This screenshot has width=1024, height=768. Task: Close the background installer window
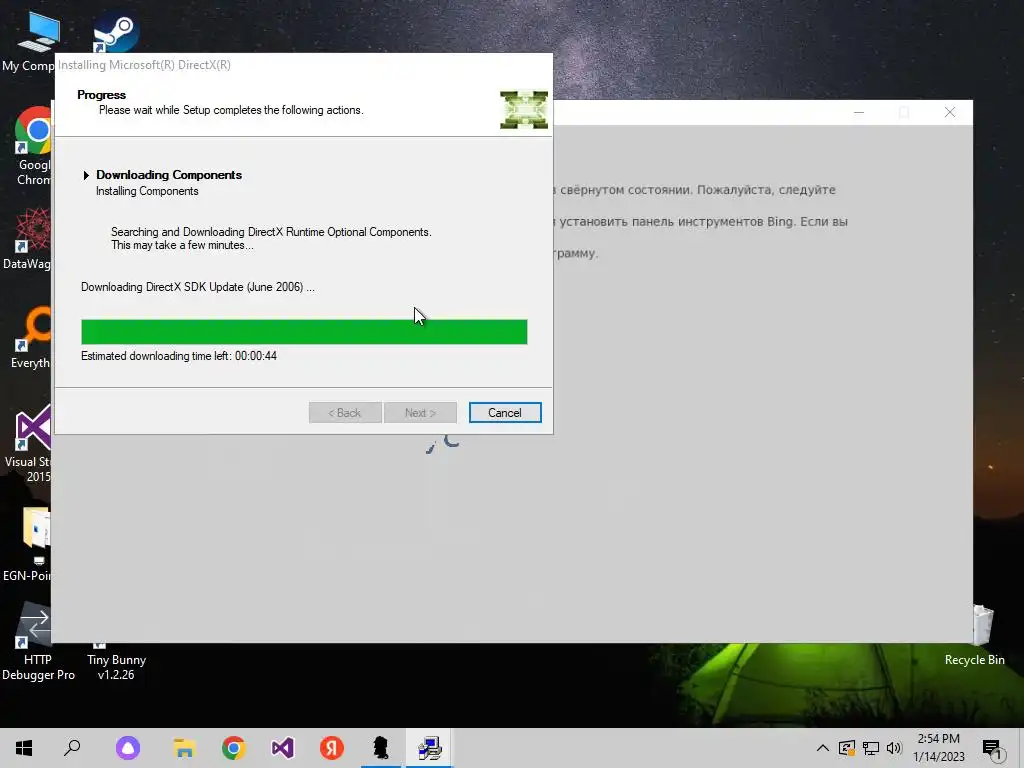click(950, 112)
